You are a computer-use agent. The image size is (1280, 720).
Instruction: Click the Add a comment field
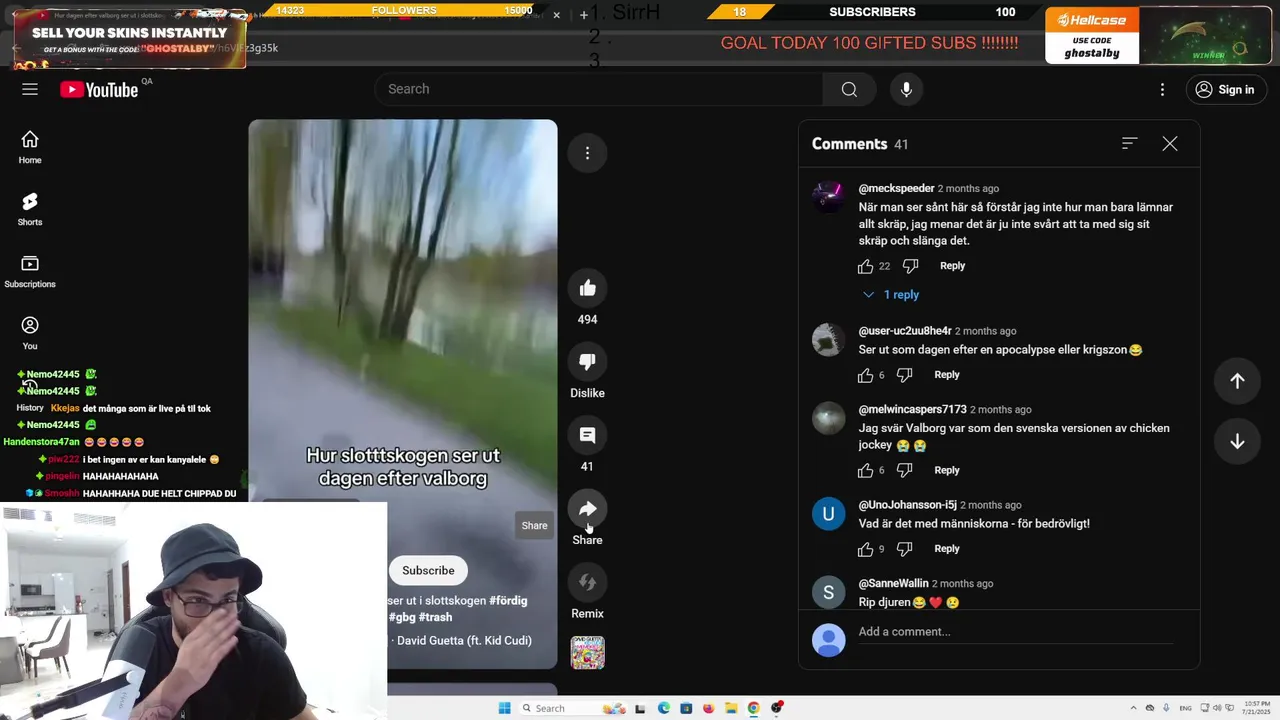(x=1015, y=632)
